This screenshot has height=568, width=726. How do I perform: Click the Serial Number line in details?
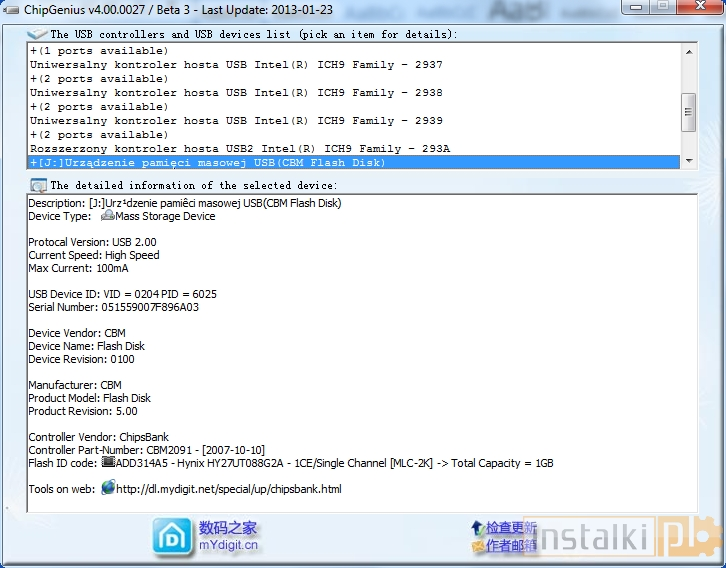(x=113, y=307)
